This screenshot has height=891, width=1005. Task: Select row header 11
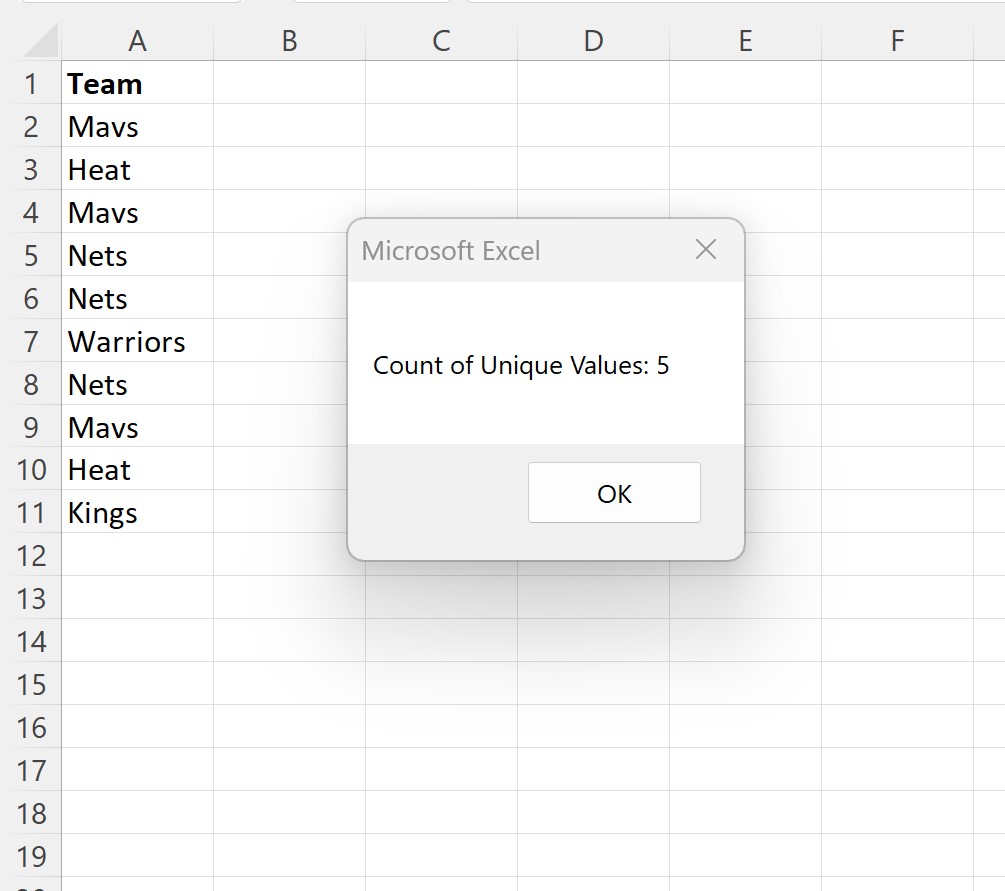(32, 512)
